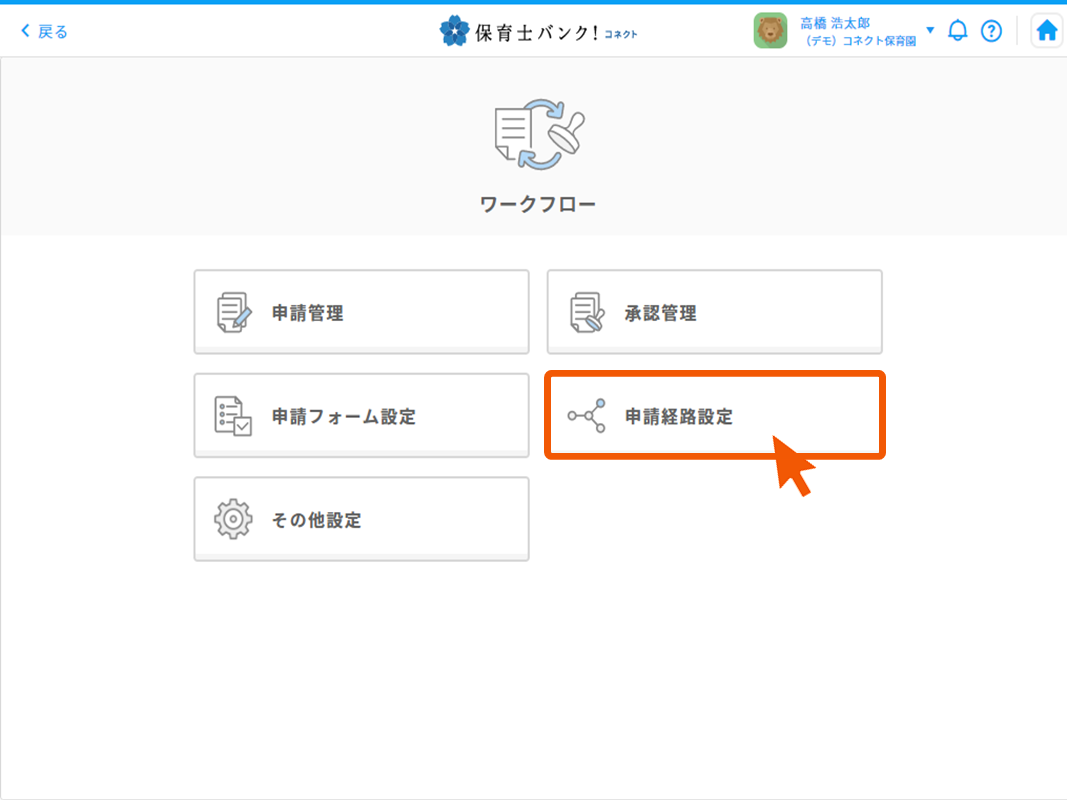The height and width of the screenshot is (800, 1067).
Task: Click the notification bell icon
Action: tap(958, 31)
